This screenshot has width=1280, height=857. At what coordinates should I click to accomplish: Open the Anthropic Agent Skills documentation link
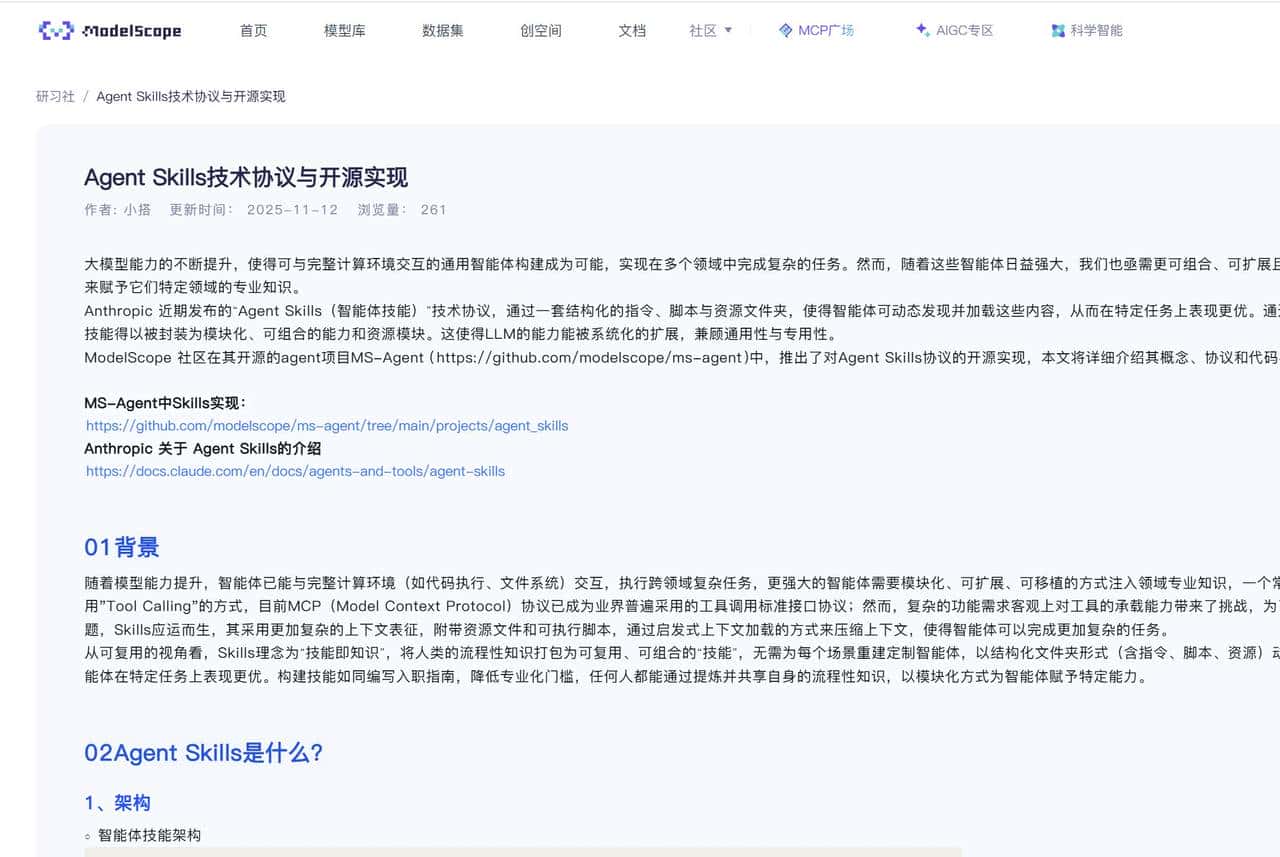pyautogui.click(x=294, y=471)
